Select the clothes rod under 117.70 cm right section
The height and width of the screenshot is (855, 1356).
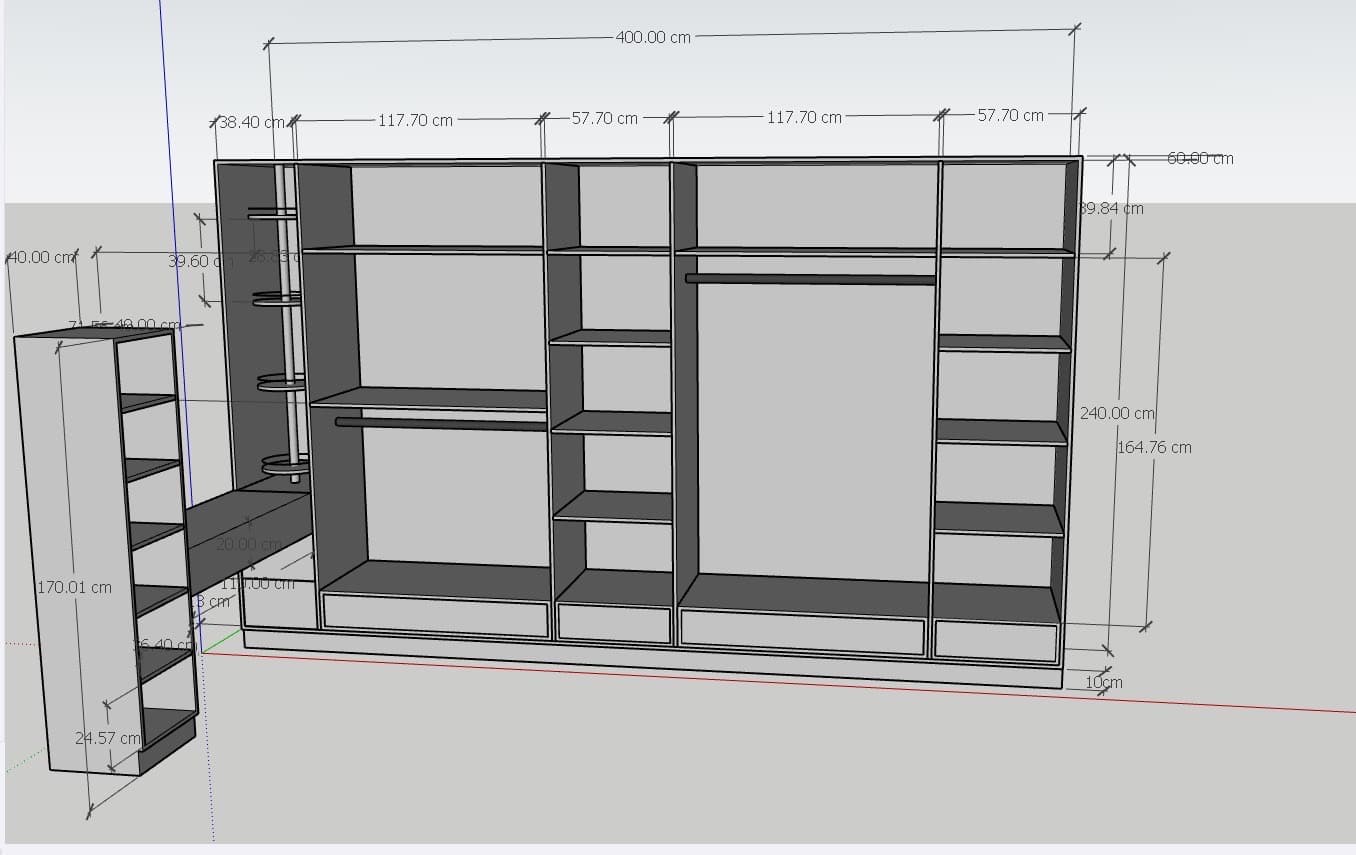[x=810, y=279]
